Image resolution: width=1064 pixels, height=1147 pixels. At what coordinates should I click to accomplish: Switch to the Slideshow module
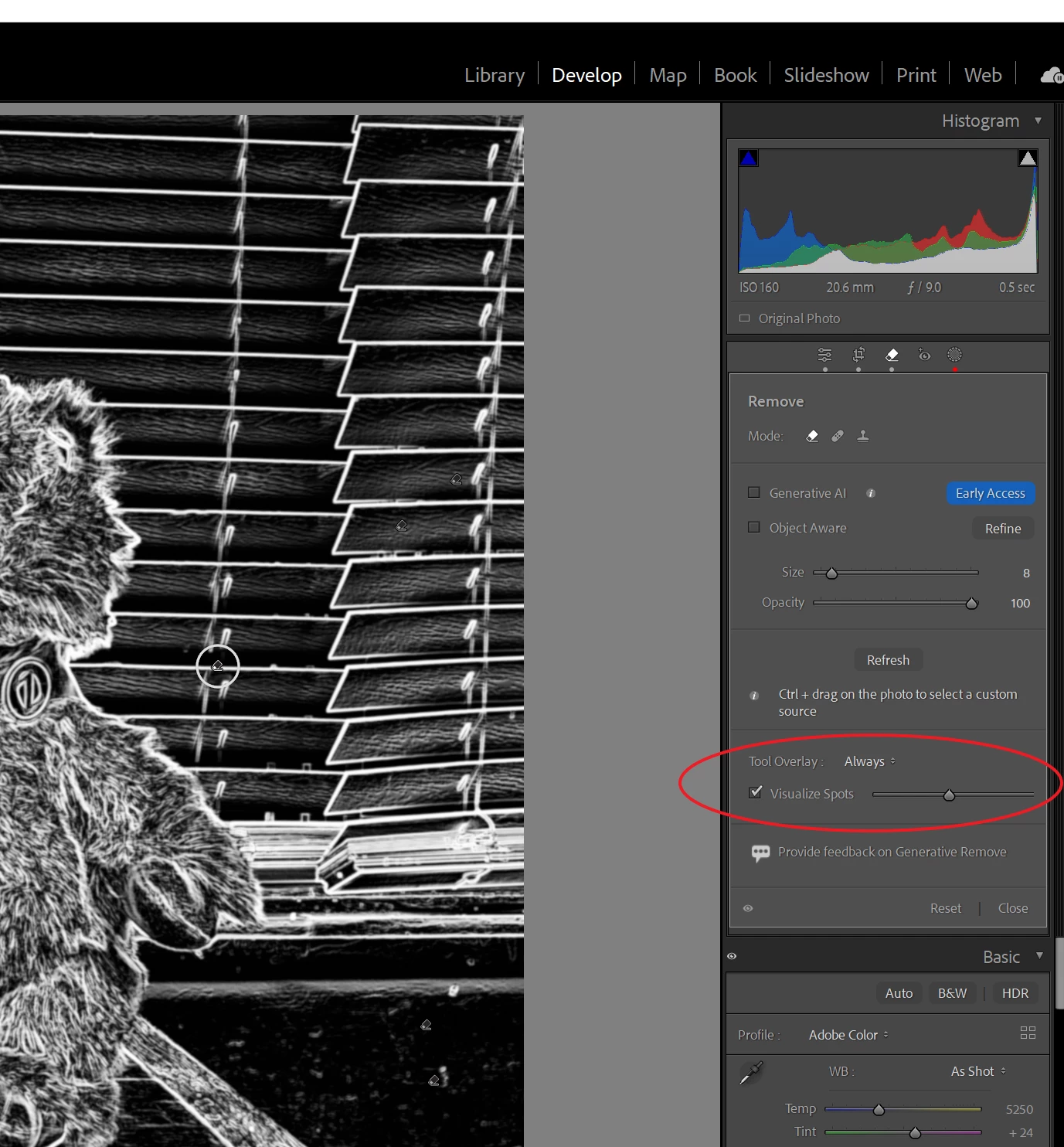pyautogui.click(x=826, y=75)
